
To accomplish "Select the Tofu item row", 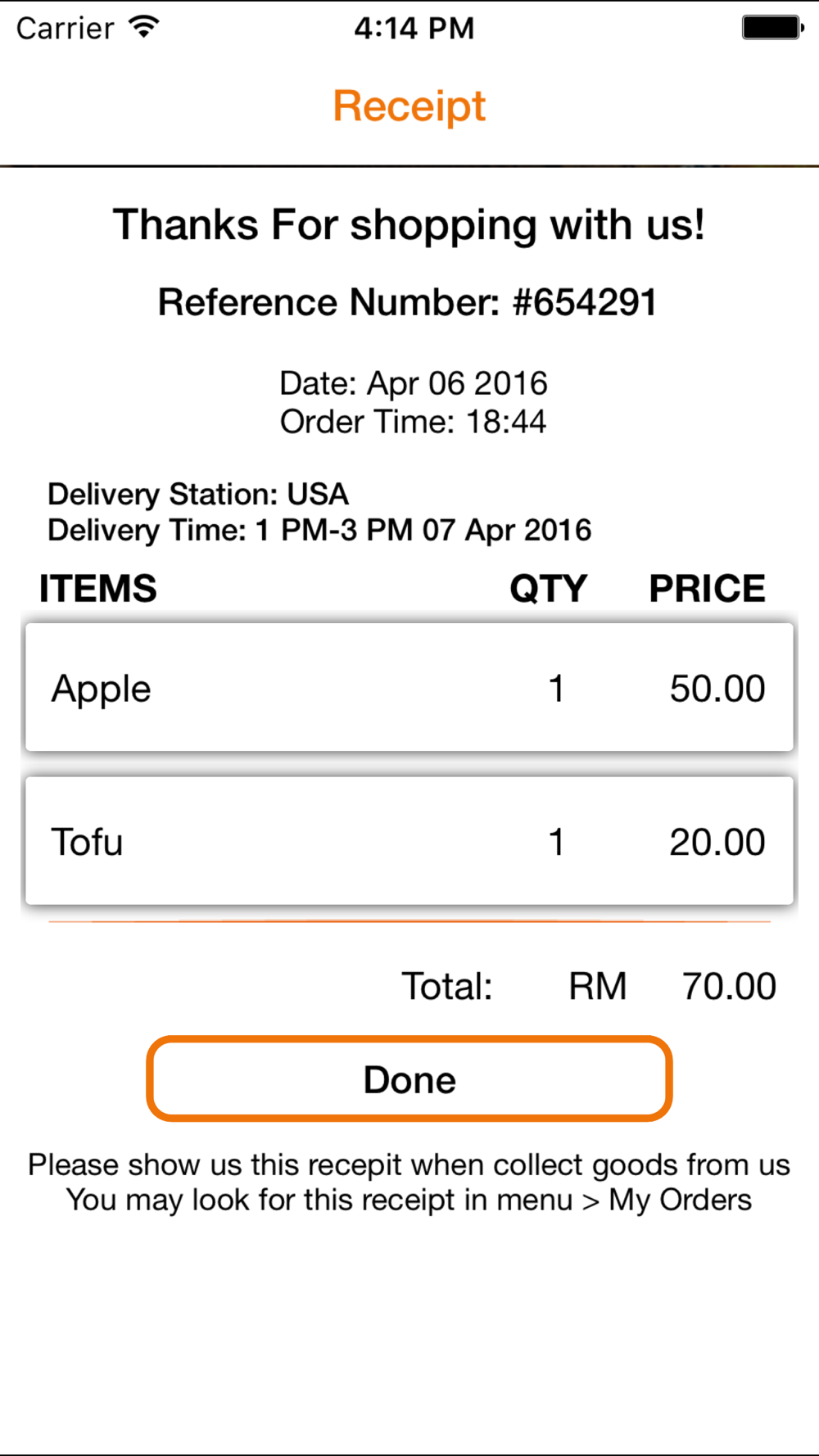I will 409,841.
